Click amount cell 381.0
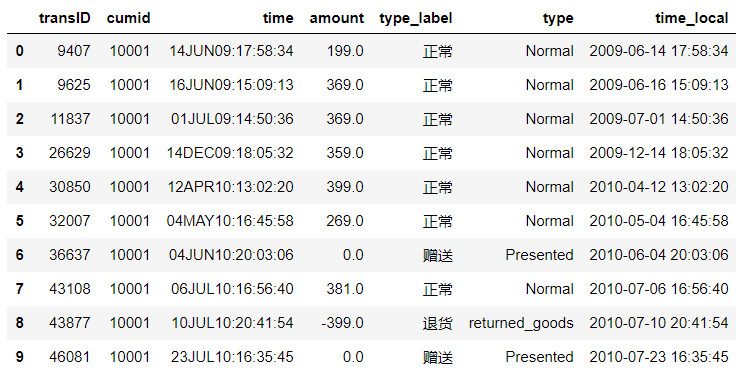 click(x=345, y=289)
